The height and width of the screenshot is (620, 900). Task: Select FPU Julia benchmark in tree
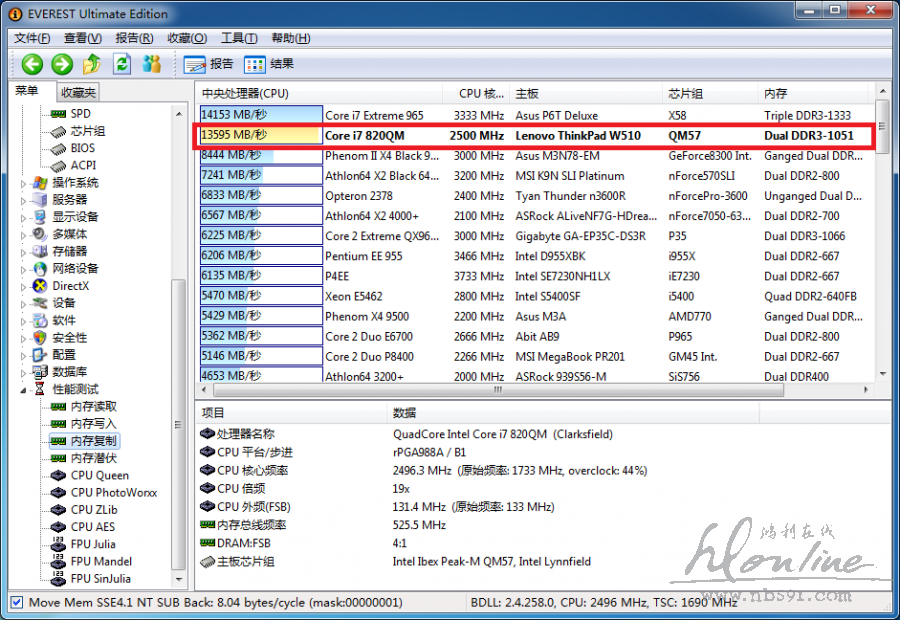pyautogui.click(x=93, y=544)
